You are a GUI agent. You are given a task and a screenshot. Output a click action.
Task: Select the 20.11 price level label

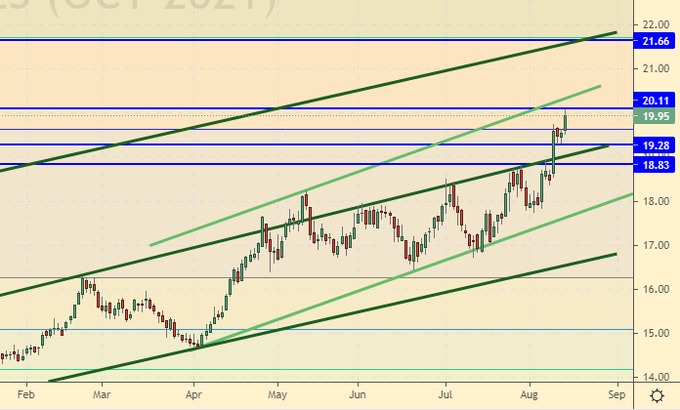click(656, 100)
